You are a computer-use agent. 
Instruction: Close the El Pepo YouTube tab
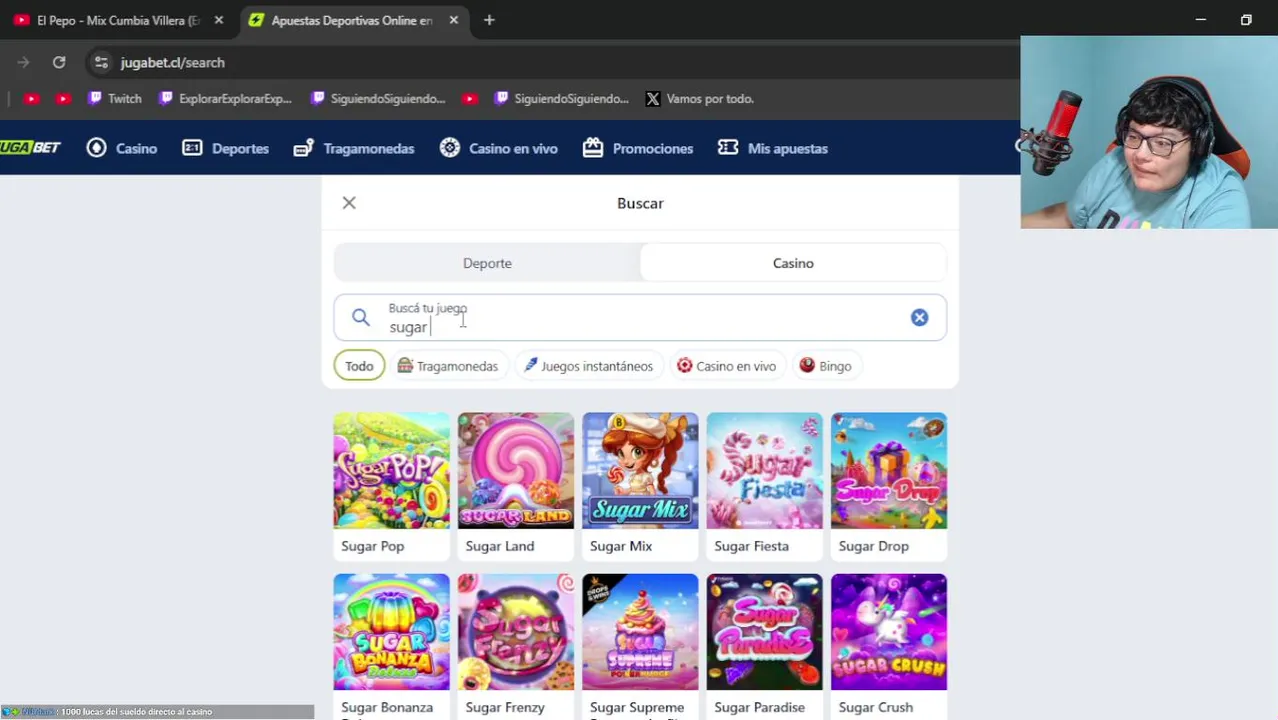[219, 20]
